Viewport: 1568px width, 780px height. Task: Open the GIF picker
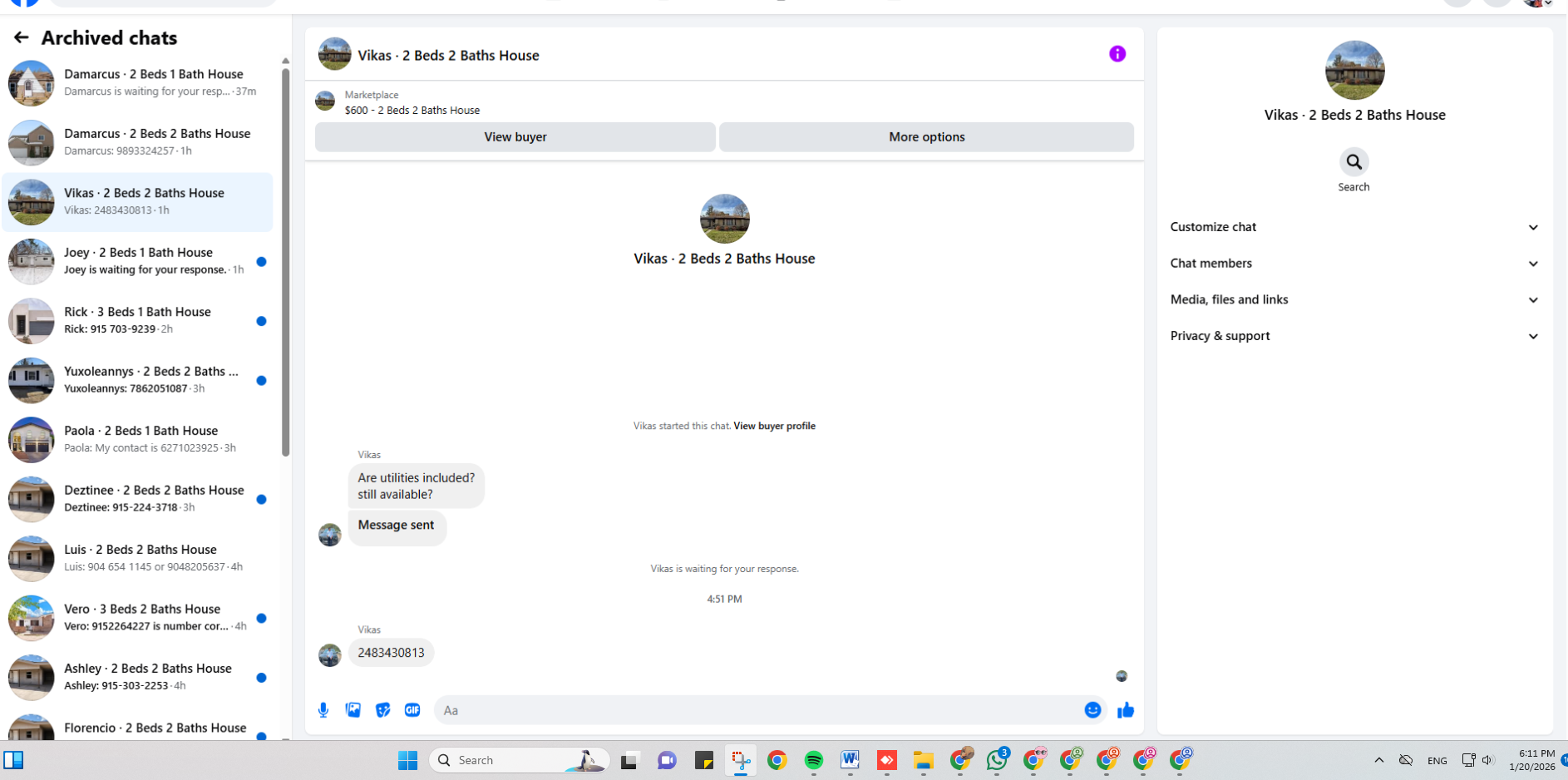pos(412,710)
